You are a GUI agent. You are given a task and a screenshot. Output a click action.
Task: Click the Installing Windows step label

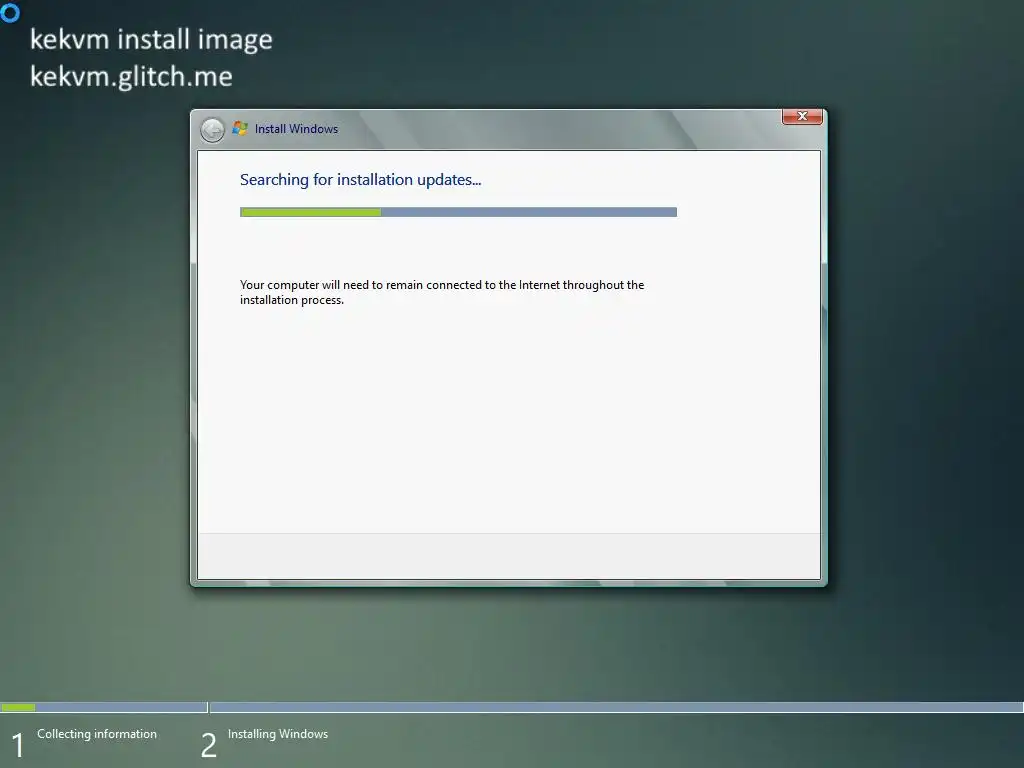point(278,734)
